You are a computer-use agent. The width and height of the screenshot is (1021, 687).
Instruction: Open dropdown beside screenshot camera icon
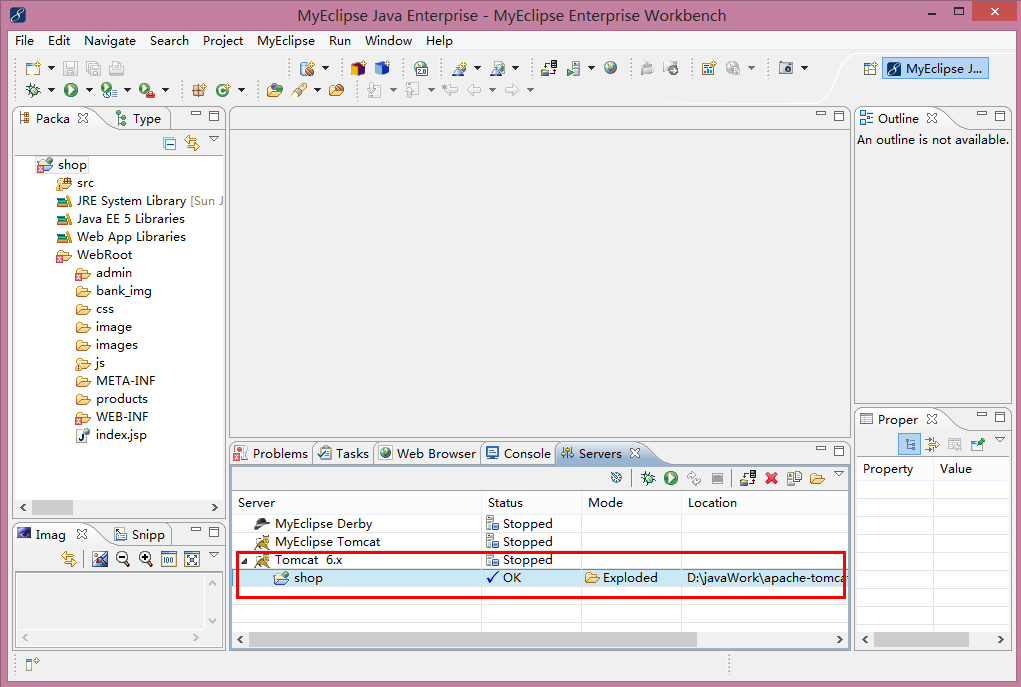pos(804,68)
